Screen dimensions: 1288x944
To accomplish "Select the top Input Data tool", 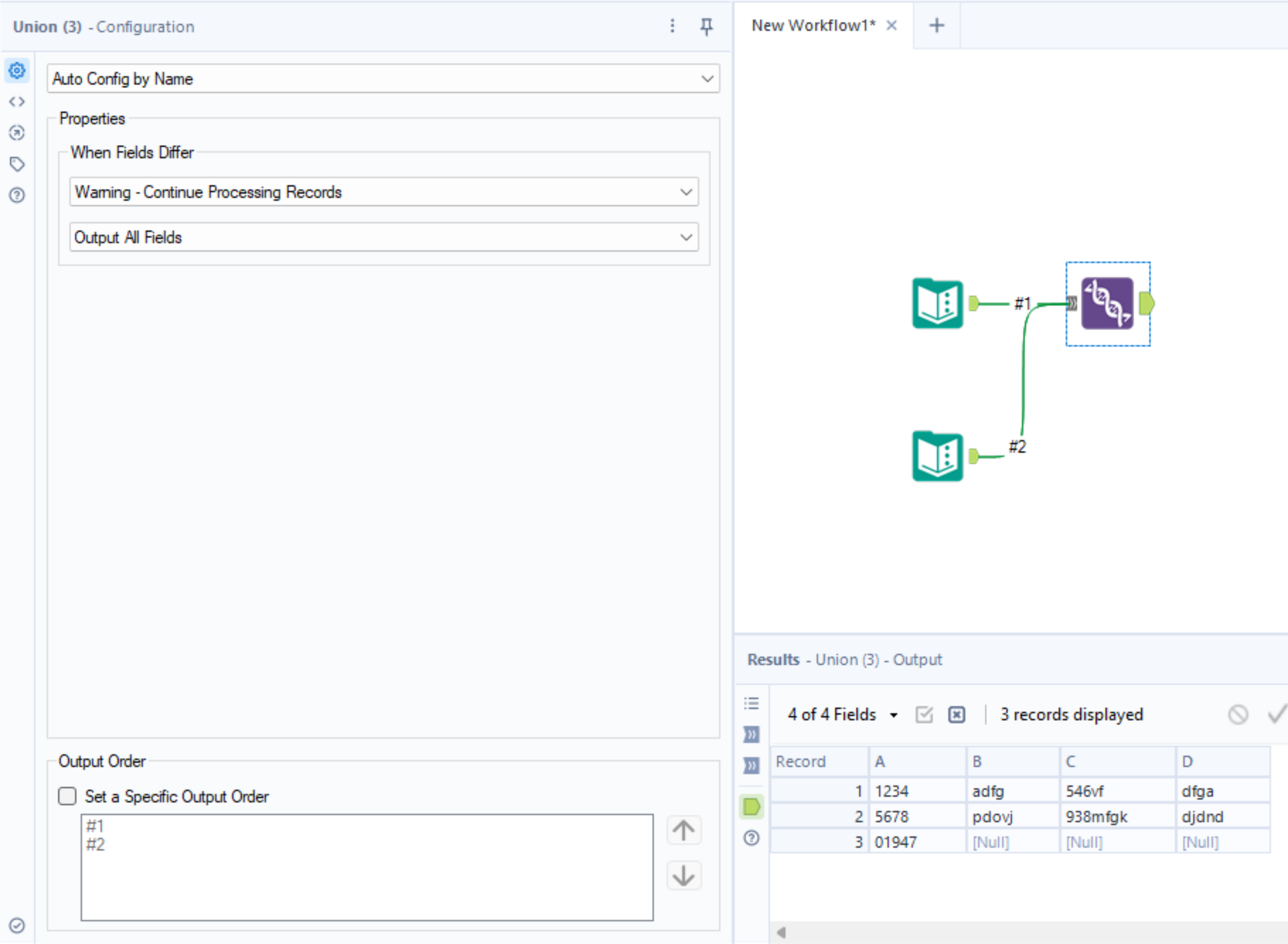I will pyautogui.click(x=938, y=304).
